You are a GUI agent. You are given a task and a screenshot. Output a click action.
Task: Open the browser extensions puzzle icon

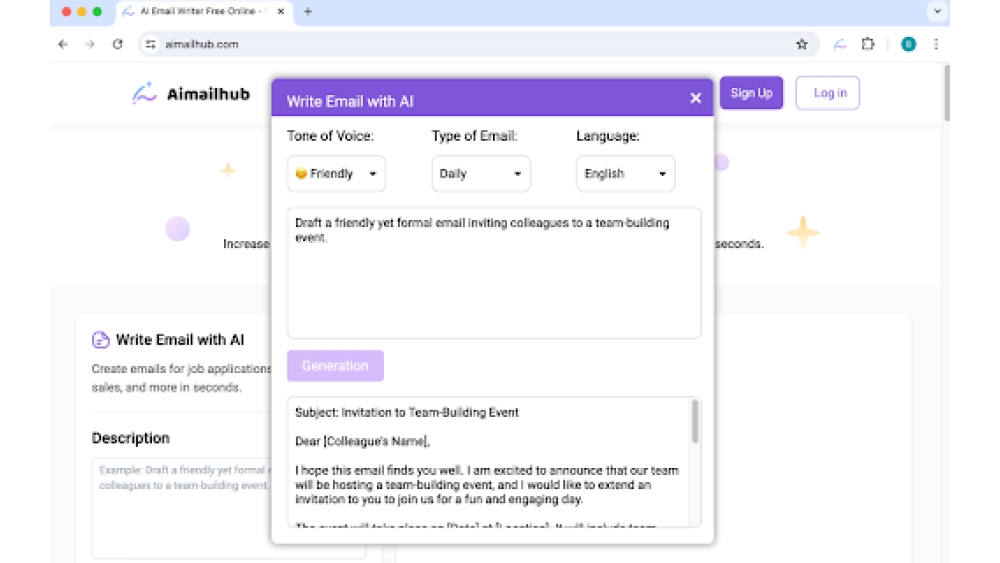click(x=868, y=44)
